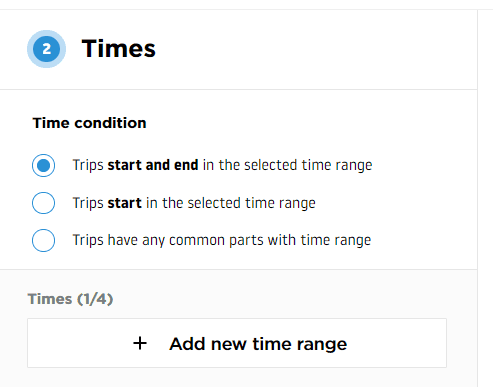Select the 'start and end' radio button circle

click(43, 165)
